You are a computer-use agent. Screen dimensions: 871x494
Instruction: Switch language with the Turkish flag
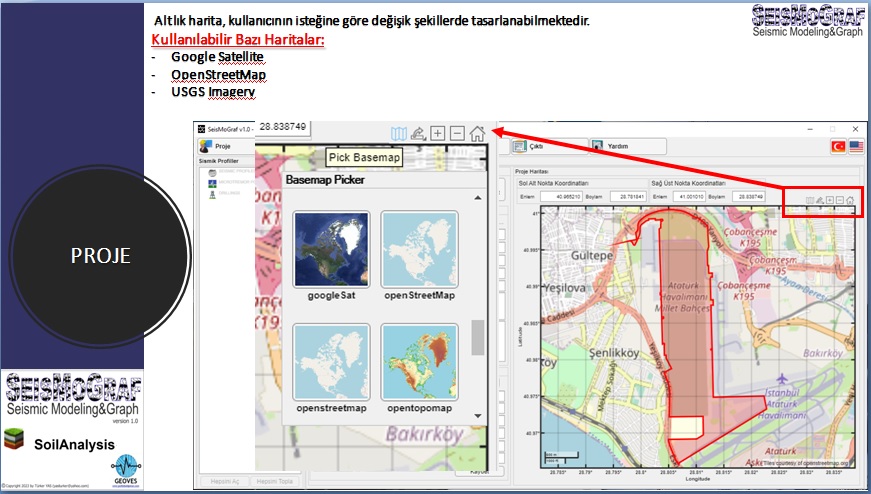[838, 147]
